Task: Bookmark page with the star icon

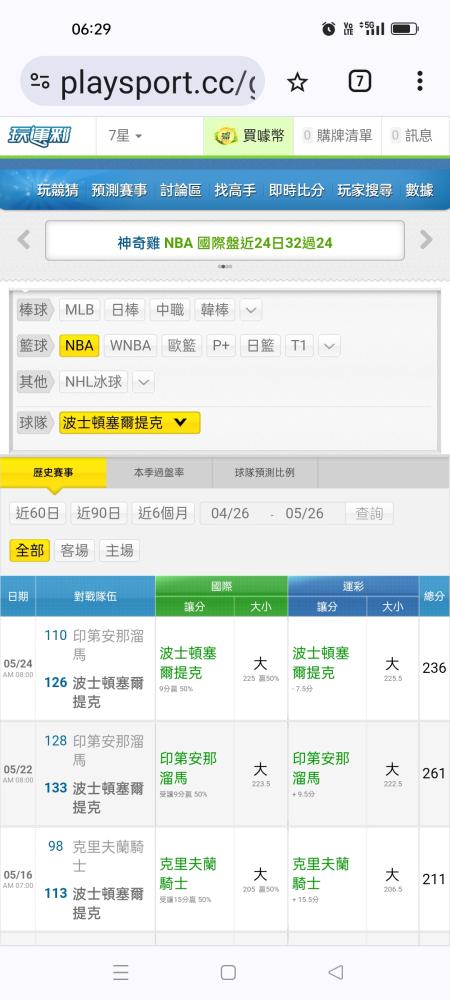Action: [x=297, y=82]
